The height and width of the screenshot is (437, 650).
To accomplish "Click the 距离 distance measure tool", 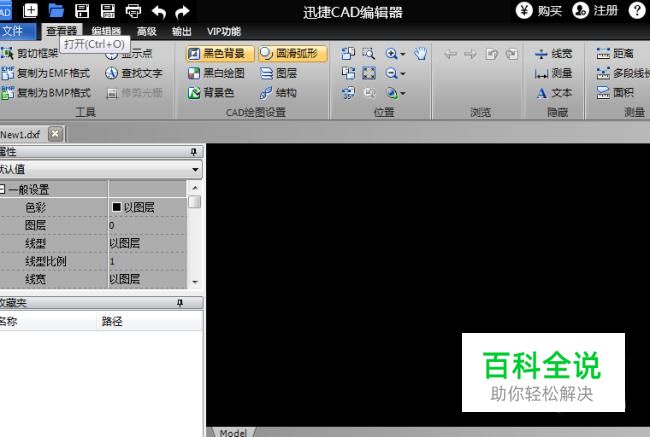I will pyautogui.click(x=622, y=54).
